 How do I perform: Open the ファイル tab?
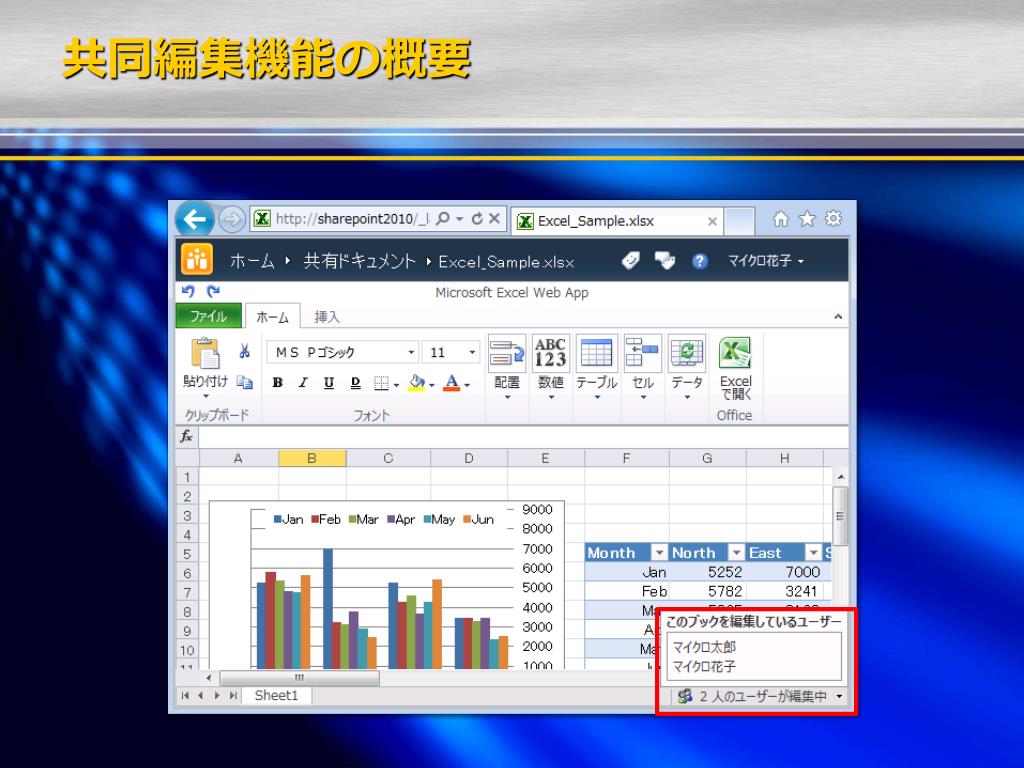coord(208,316)
